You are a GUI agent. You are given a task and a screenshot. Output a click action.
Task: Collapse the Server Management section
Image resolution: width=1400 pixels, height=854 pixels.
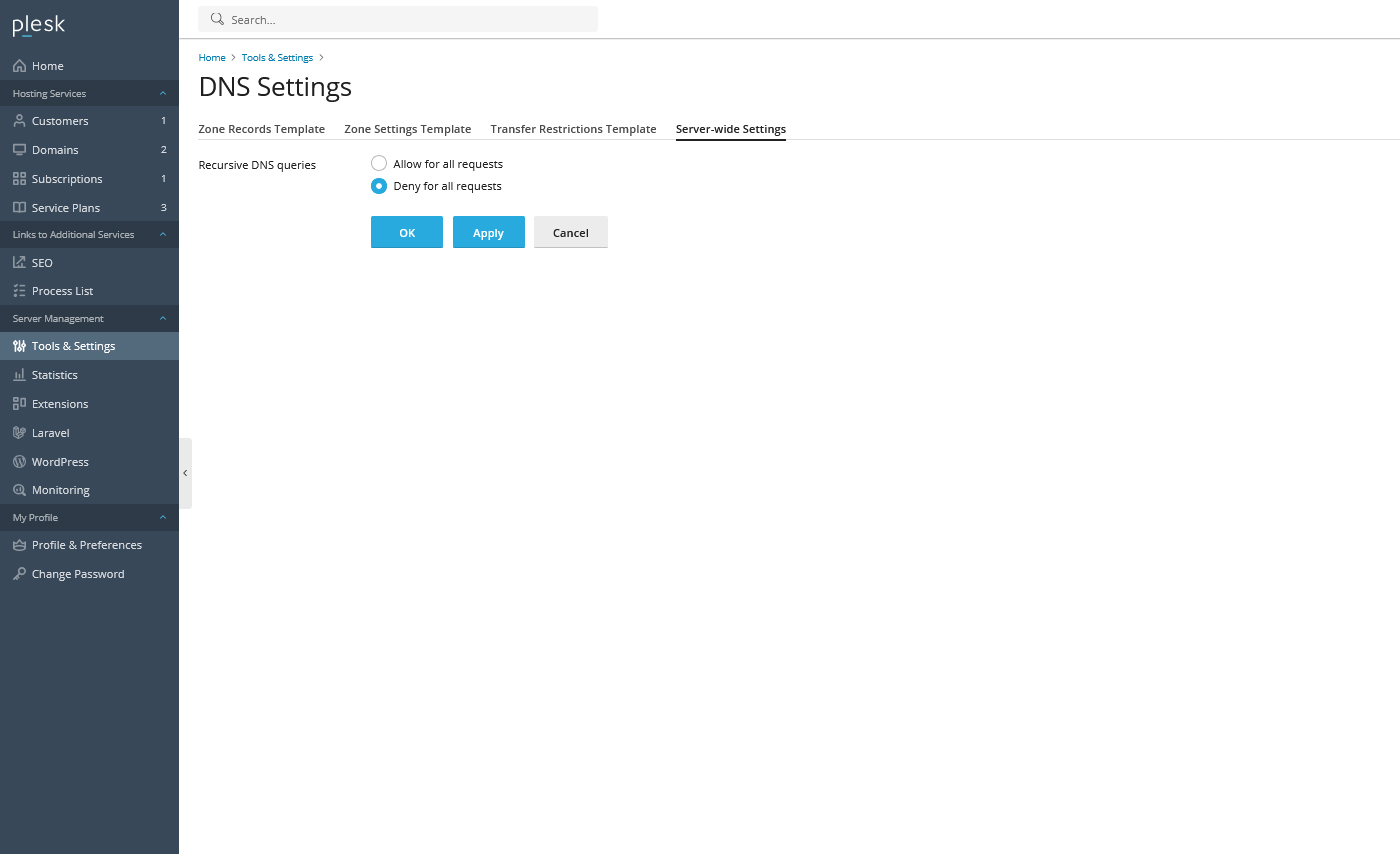(162, 318)
